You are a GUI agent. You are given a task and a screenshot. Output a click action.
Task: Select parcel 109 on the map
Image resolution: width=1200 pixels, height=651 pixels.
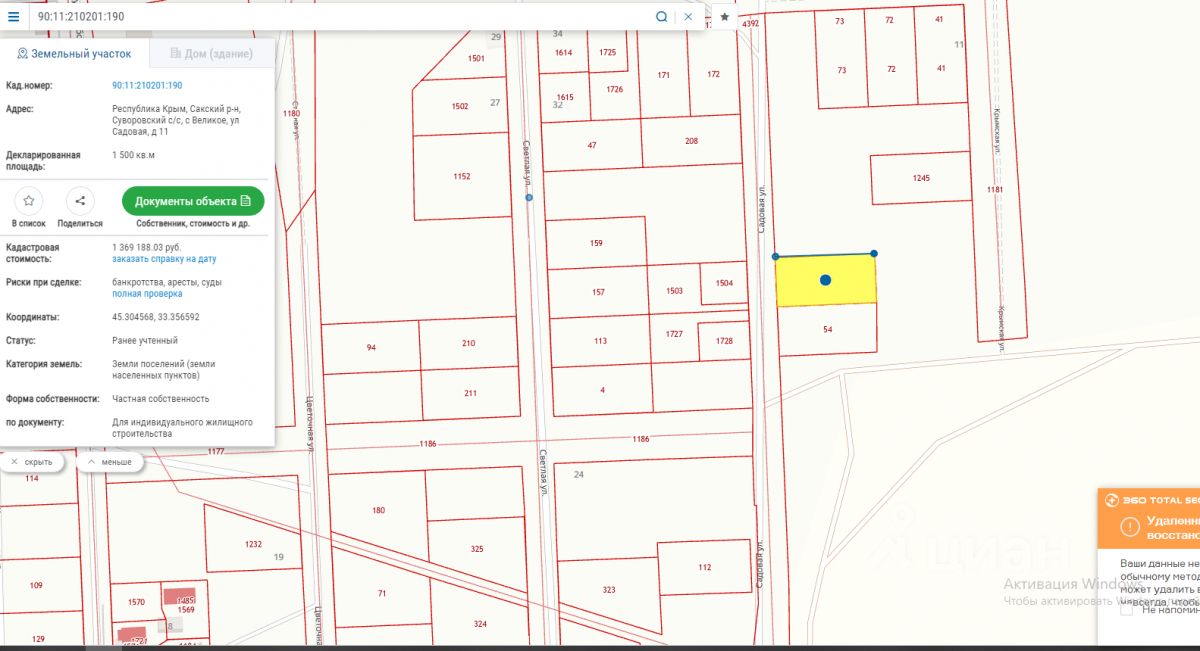[38, 586]
